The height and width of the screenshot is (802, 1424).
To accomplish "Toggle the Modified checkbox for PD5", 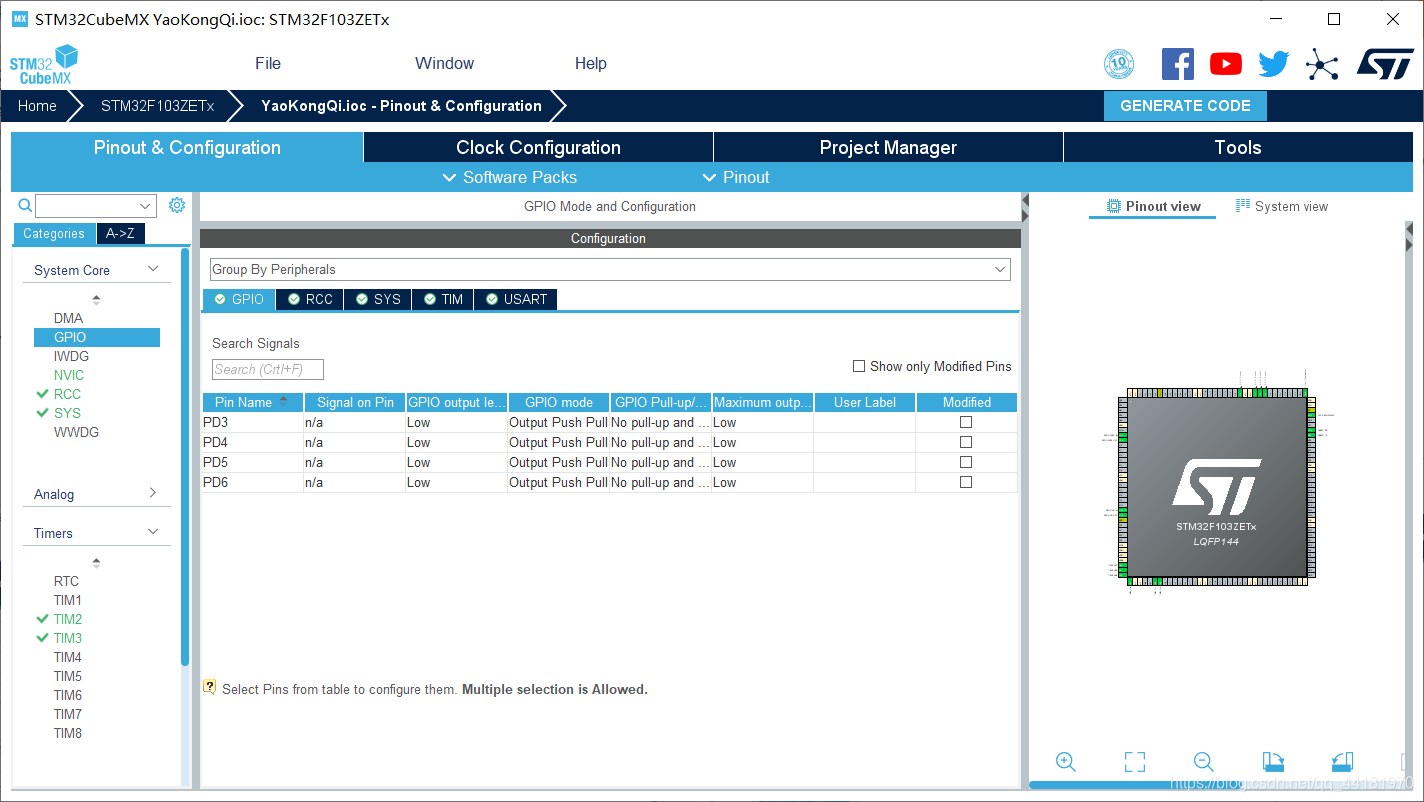I will [x=966, y=462].
